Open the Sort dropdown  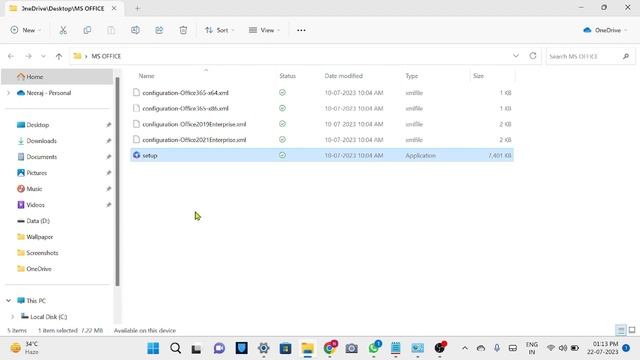point(220,30)
